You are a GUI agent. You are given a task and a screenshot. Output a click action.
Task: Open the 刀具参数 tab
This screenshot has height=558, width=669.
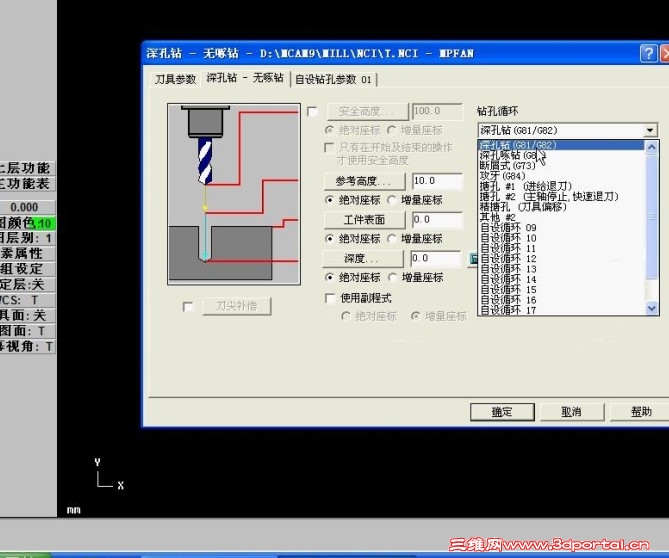[175, 79]
